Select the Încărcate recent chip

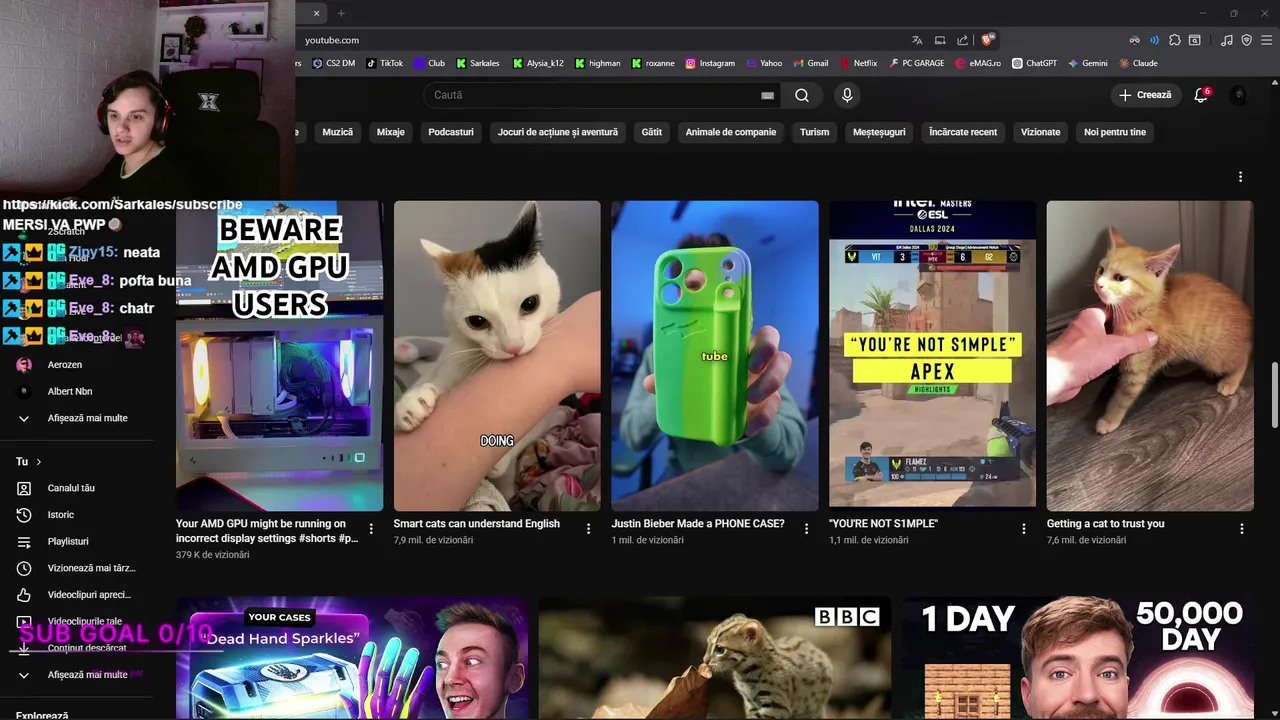click(x=963, y=132)
